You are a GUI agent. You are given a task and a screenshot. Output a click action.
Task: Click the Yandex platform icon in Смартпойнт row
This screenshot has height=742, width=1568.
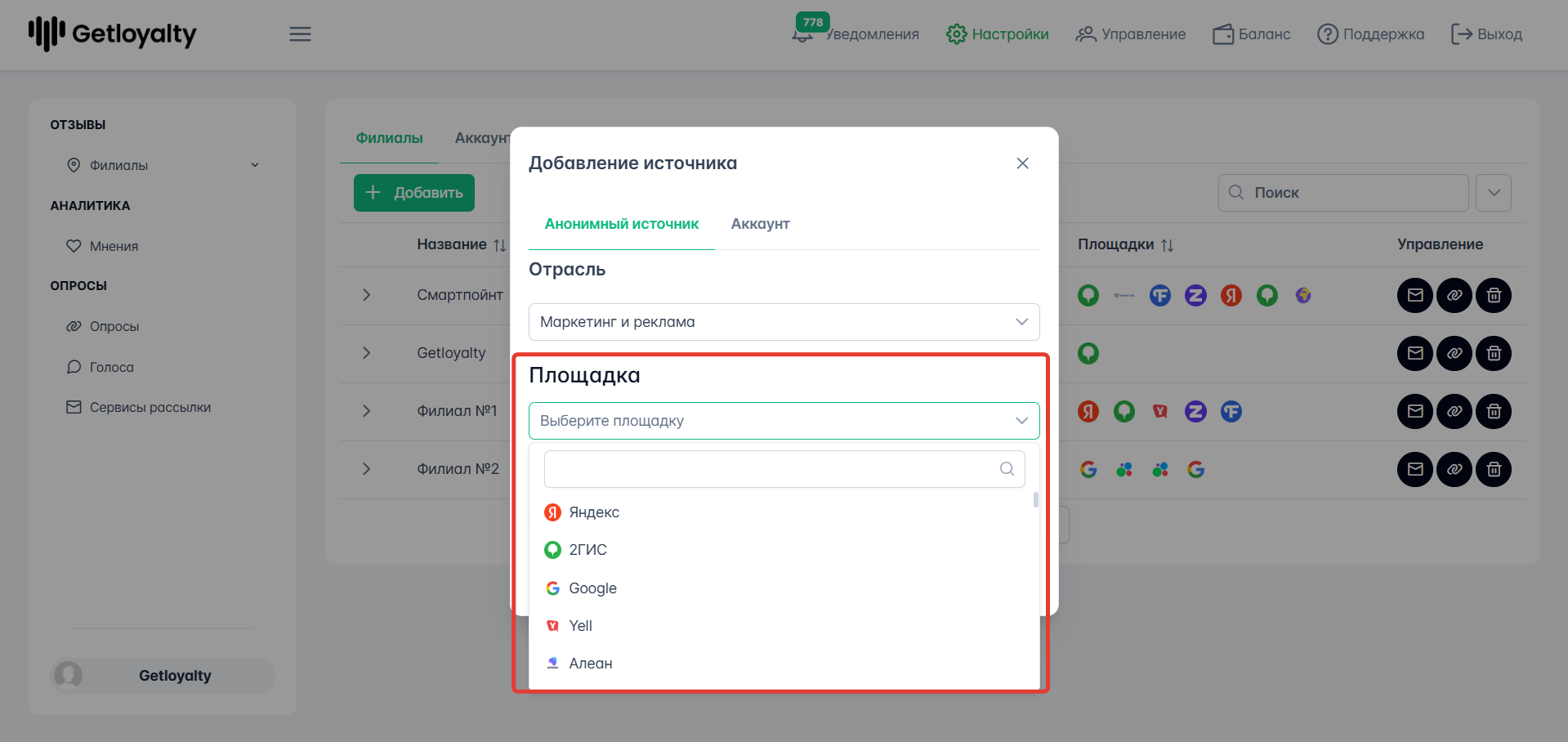coord(1231,295)
